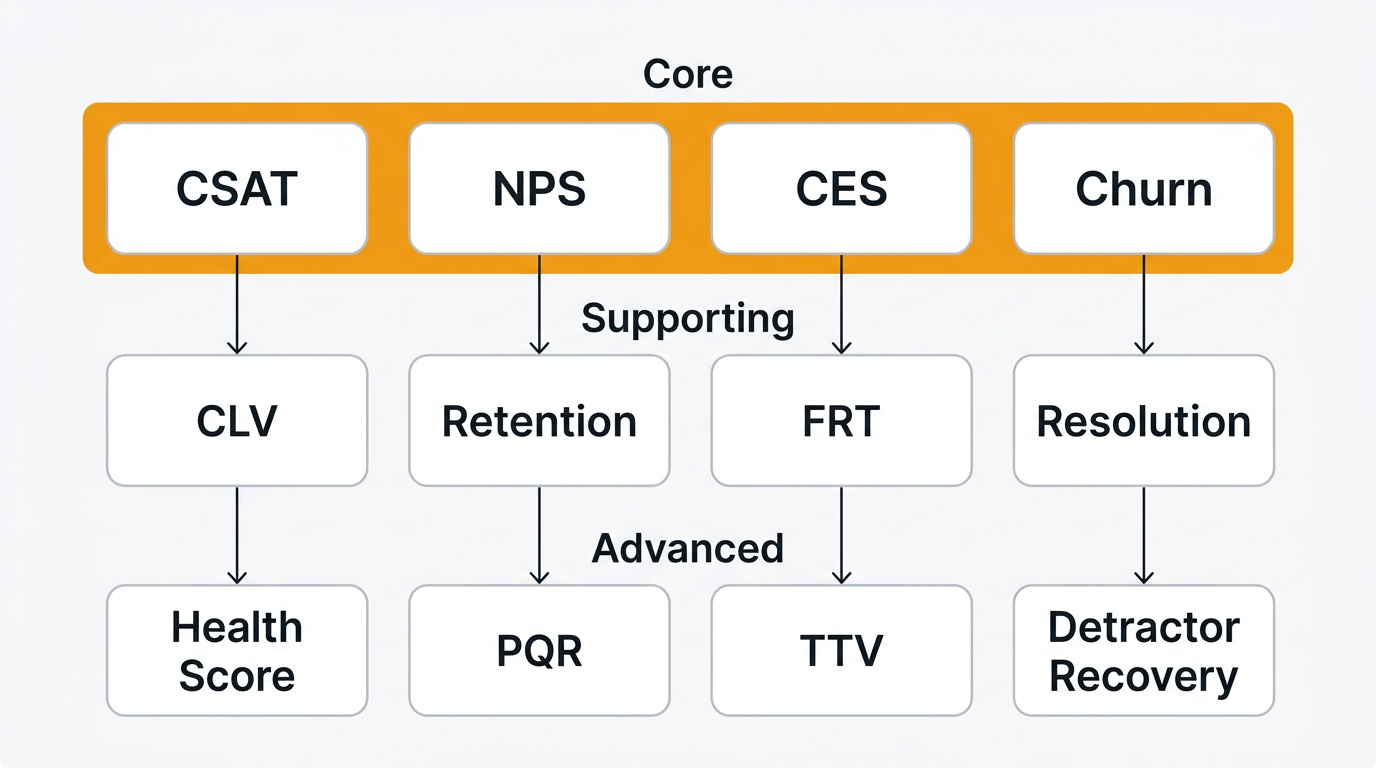This screenshot has width=1376, height=768.
Task: Select the arrow from Resolution to Detractor Recovery
Action: click(1144, 535)
